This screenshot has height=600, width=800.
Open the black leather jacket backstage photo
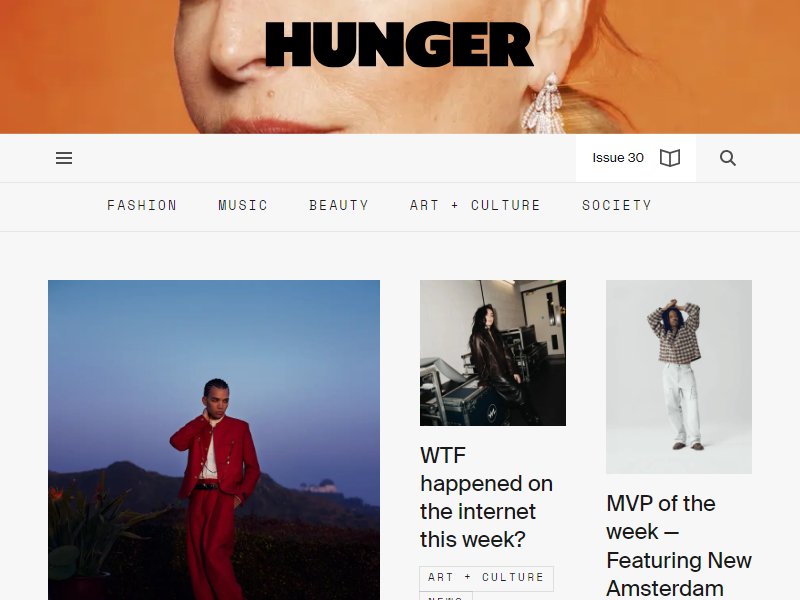493,353
